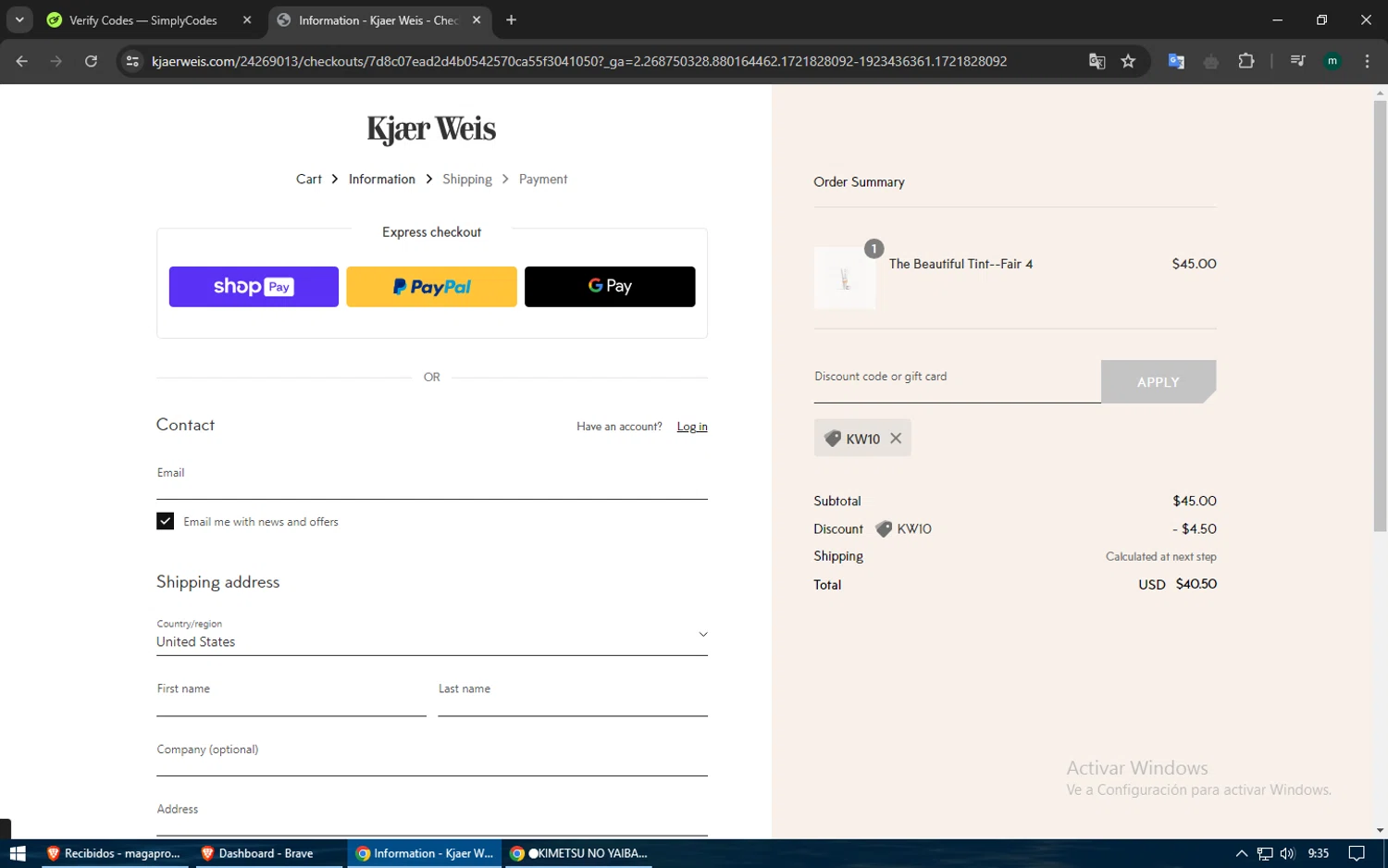The width and height of the screenshot is (1388, 868).
Task: Remove the KW10 discount code
Action: coord(896,439)
